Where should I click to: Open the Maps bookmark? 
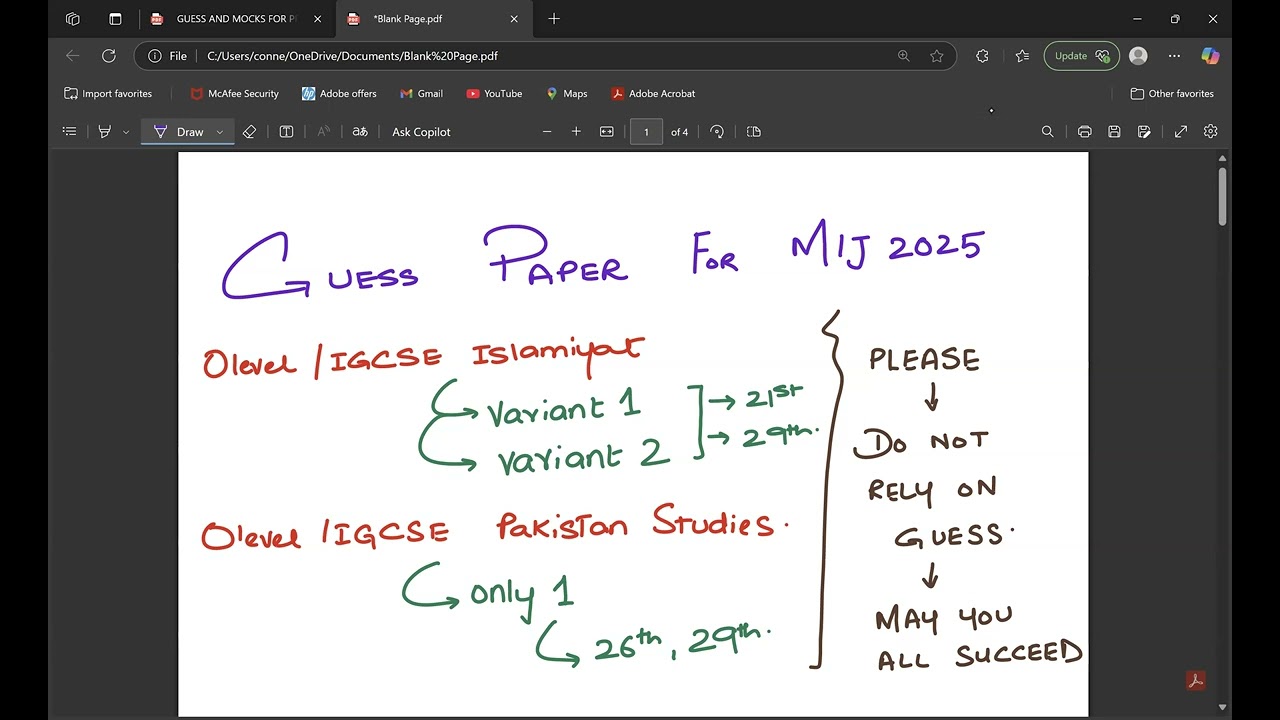coord(567,93)
